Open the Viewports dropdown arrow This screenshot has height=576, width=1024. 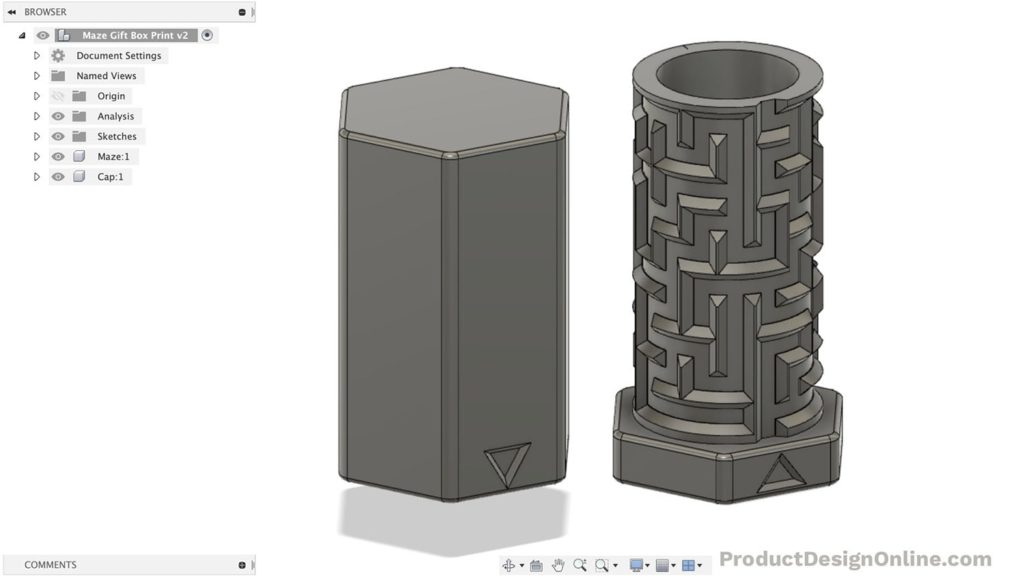(699, 566)
